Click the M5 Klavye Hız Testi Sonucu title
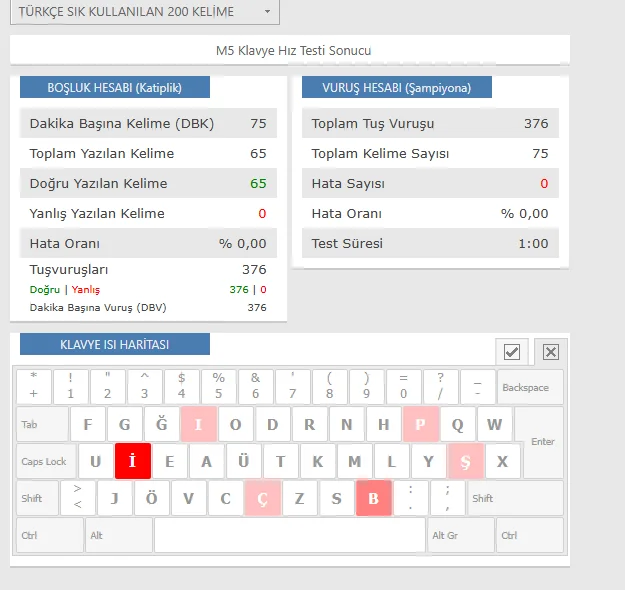Screen dimensions: 625x590 tap(293, 51)
